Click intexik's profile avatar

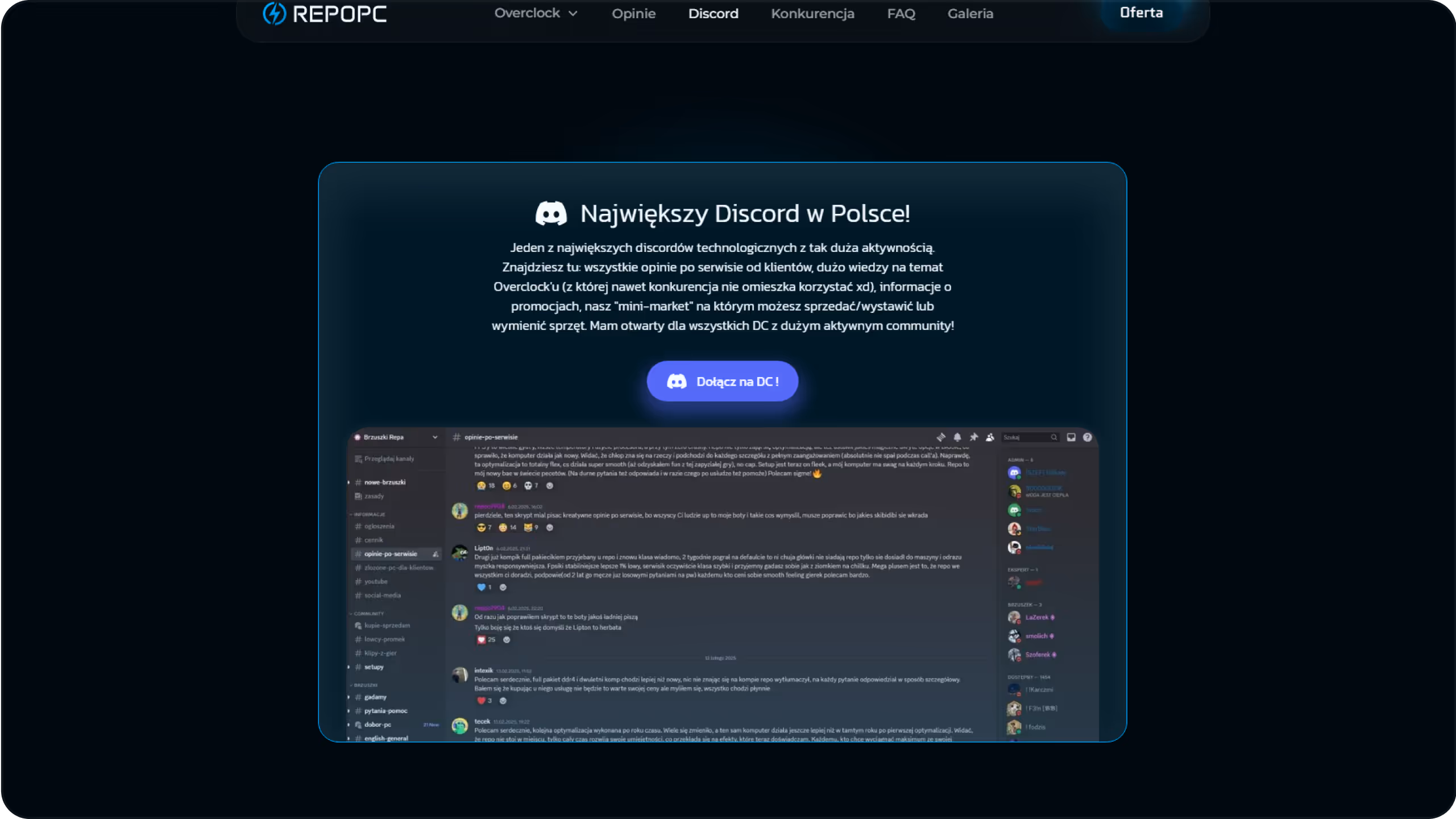point(459,675)
